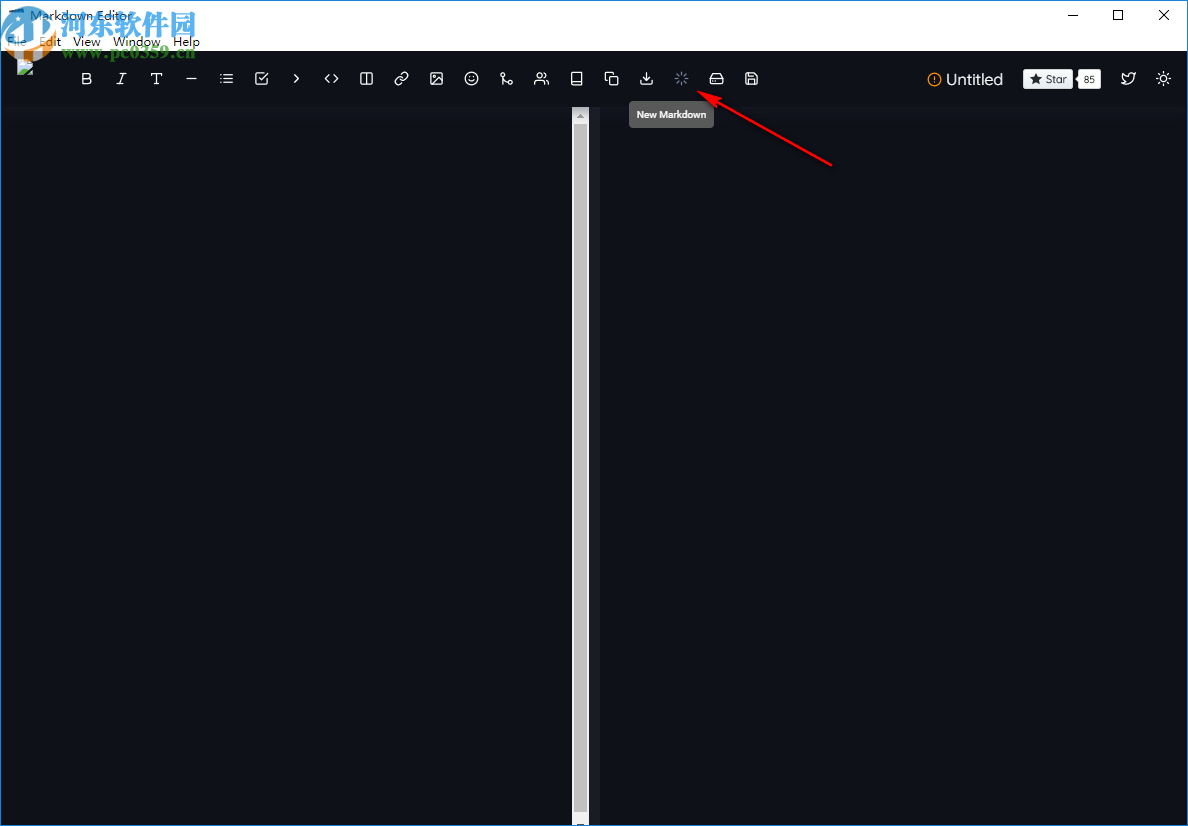The width and height of the screenshot is (1188, 826).
Task: Toggle the split view layout
Action: pyautogui.click(x=366, y=78)
